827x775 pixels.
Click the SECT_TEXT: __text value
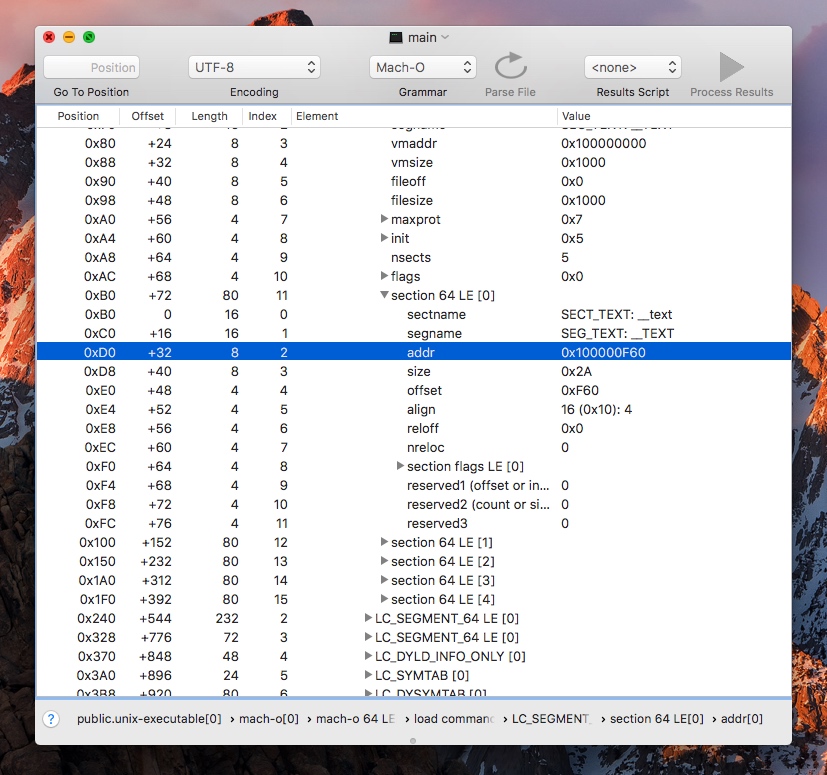pos(616,314)
